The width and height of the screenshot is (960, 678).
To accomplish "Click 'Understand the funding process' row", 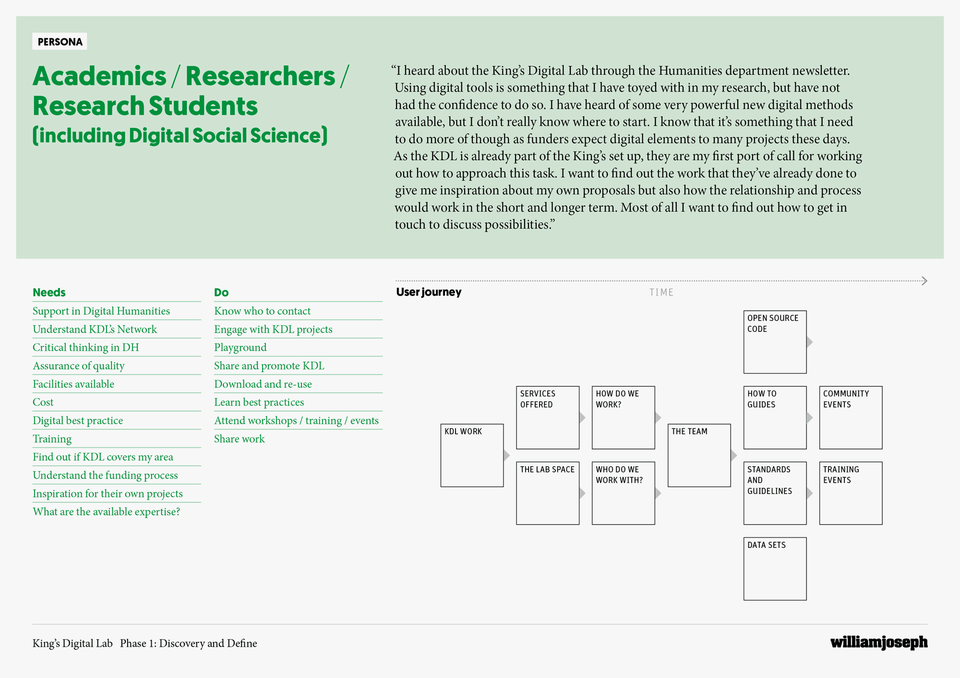I will pos(116,475).
